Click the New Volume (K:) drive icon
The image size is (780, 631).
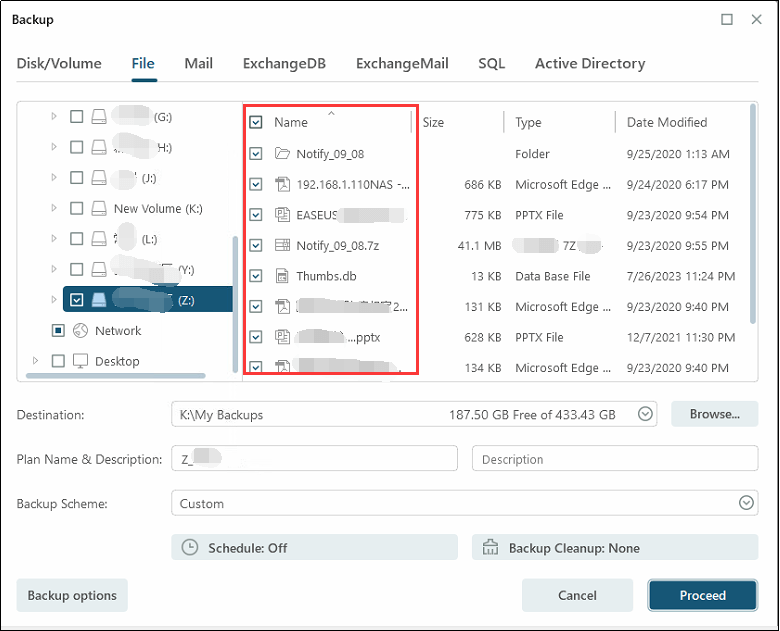[99, 209]
